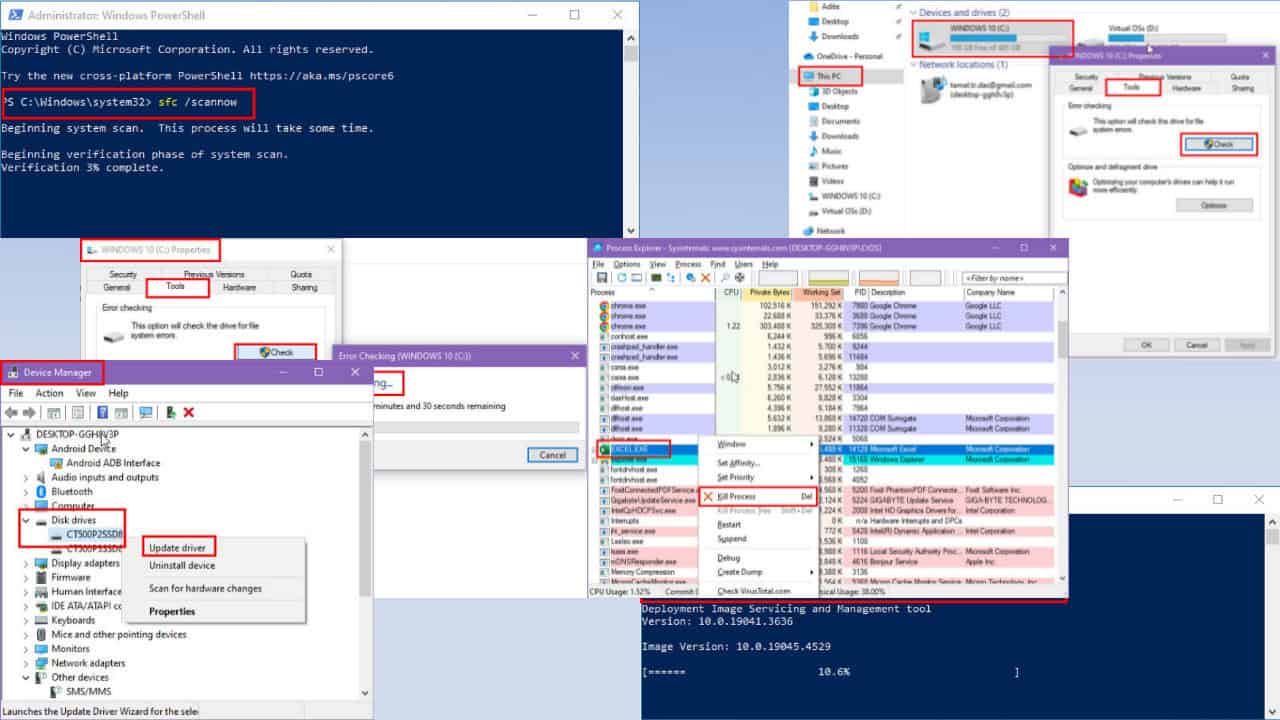
Task: Open the Action menu in Device Manager
Action: pos(49,393)
